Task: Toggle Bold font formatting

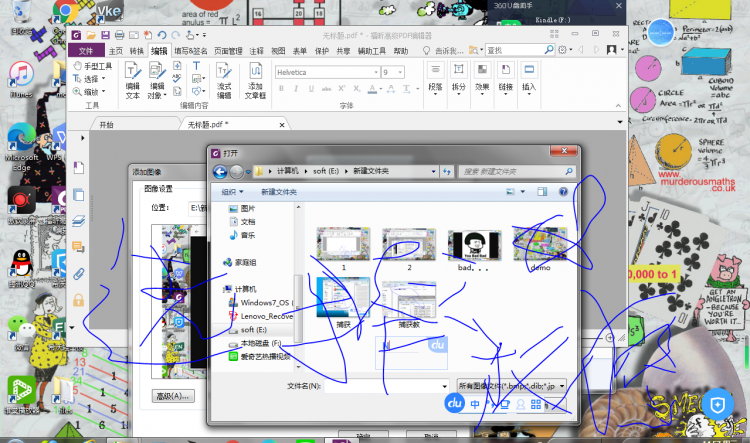Action: (281, 89)
